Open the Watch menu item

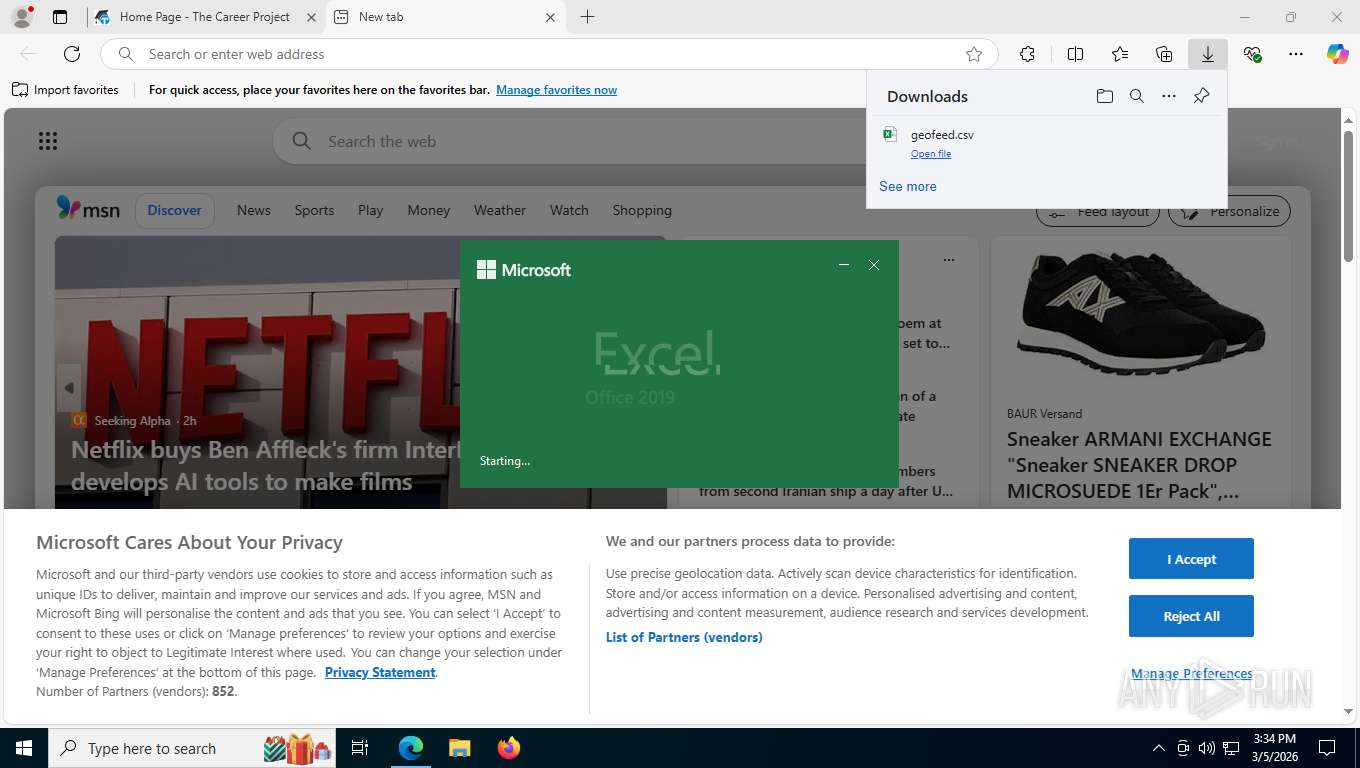click(569, 210)
